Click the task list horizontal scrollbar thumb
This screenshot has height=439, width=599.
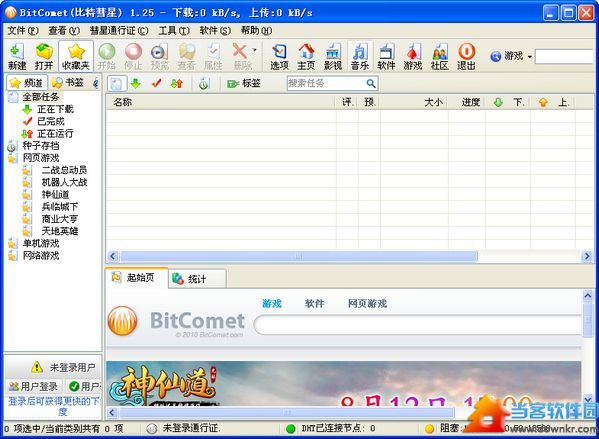click(x=299, y=256)
